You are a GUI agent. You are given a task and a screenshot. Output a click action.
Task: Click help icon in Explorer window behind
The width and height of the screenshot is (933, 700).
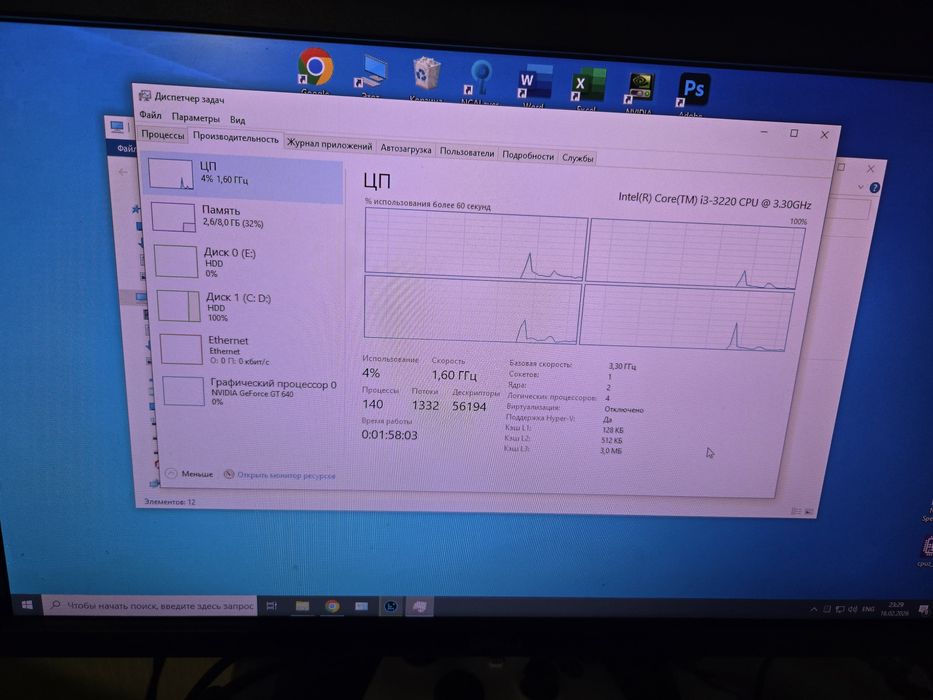click(x=874, y=188)
